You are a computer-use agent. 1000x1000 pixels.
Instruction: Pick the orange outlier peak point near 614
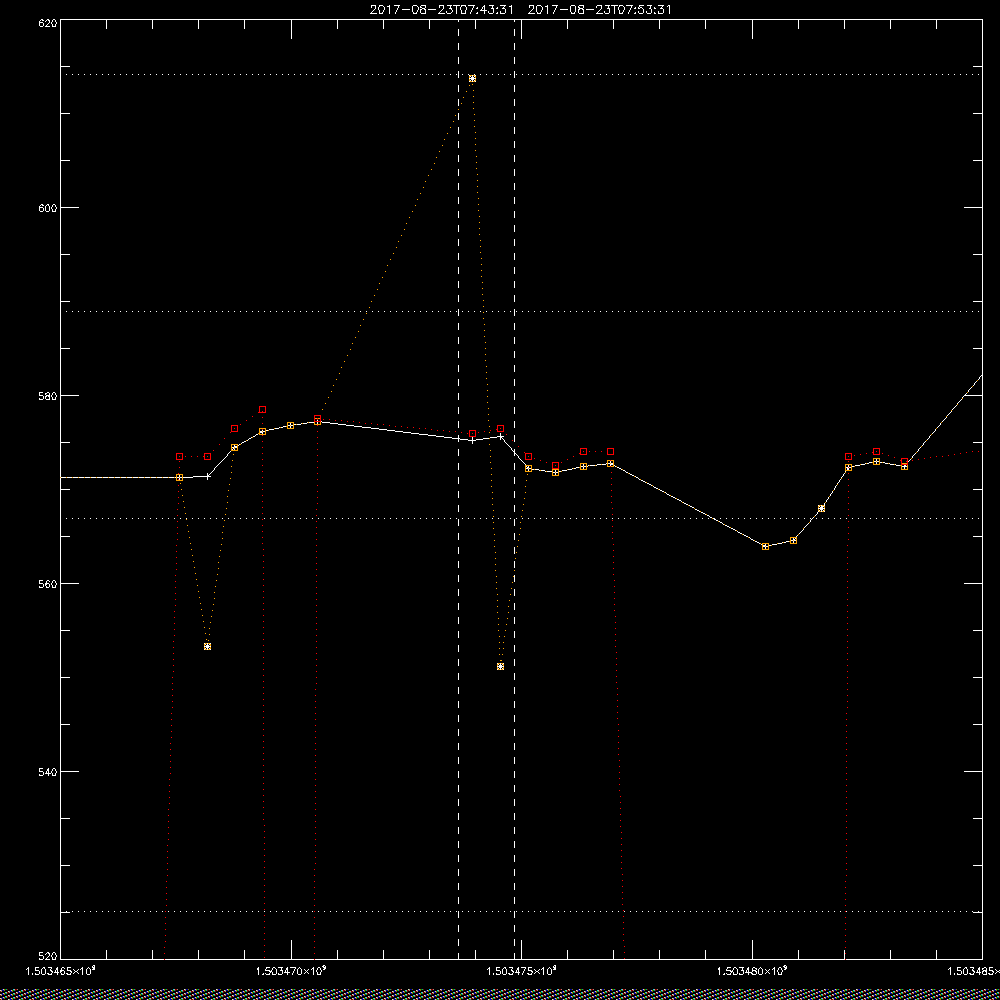(473, 78)
